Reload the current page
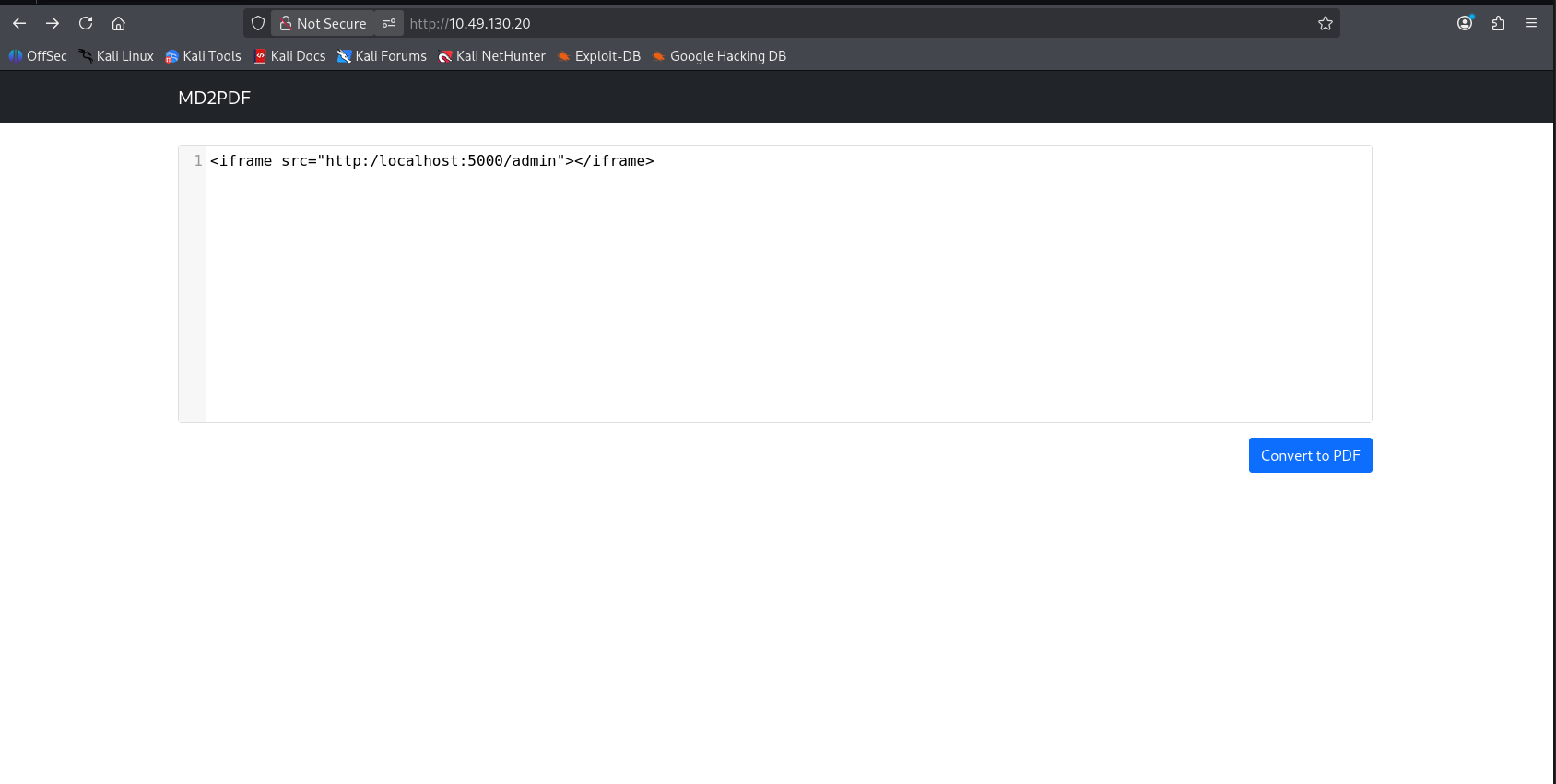The height and width of the screenshot is (784, 1556). [86, 23]
